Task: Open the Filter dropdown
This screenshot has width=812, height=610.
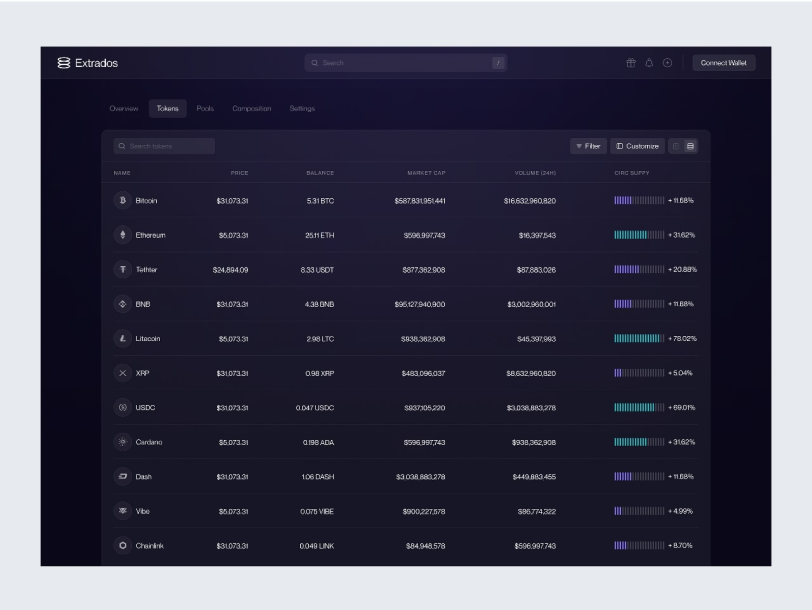Action: [588, 145]
